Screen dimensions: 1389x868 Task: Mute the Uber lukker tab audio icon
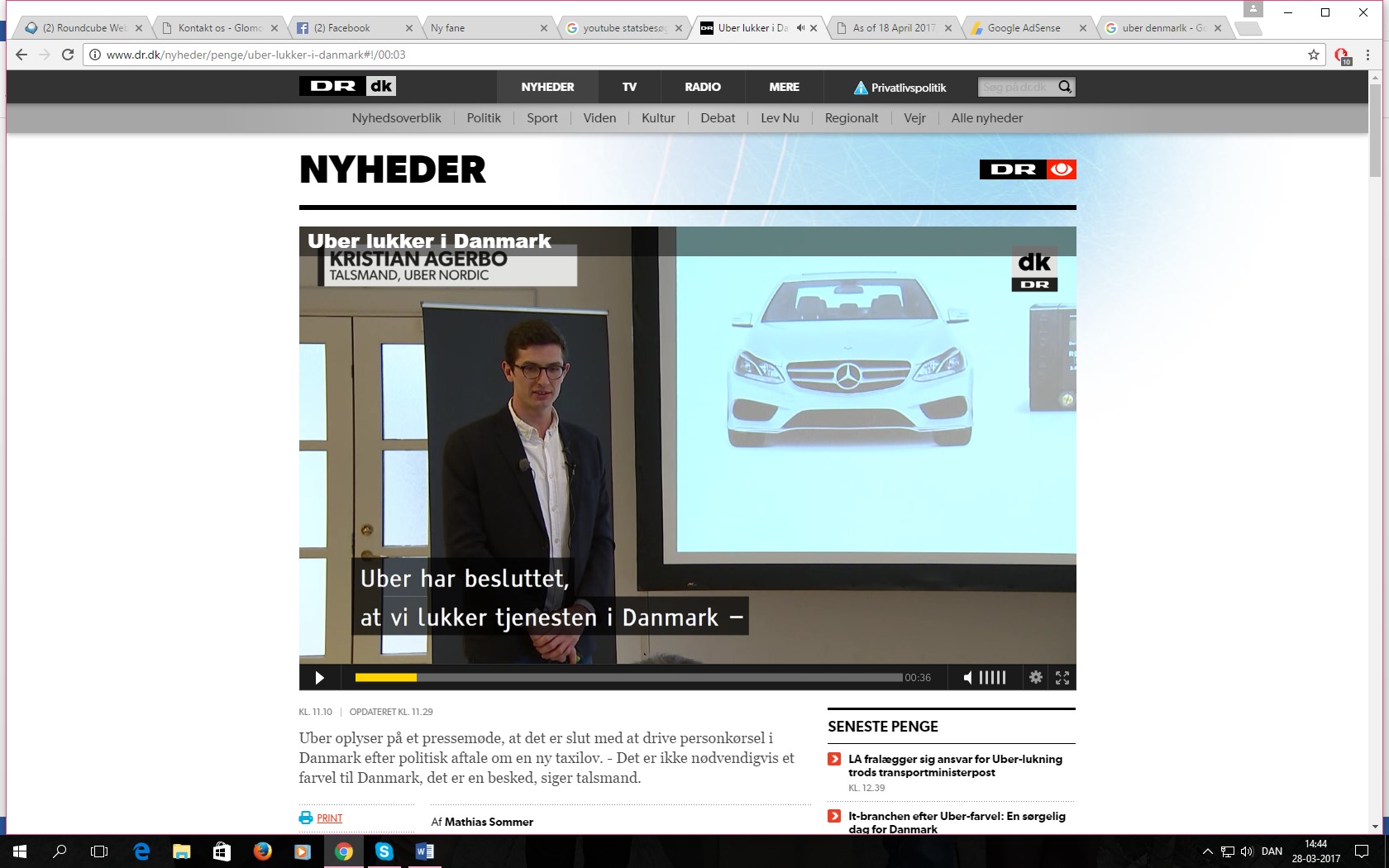tap(800, 28)
